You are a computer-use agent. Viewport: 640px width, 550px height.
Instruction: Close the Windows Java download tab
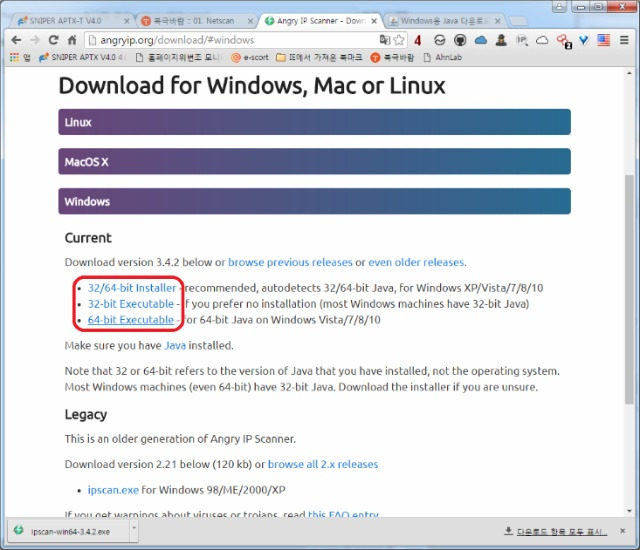coord(498,21)
